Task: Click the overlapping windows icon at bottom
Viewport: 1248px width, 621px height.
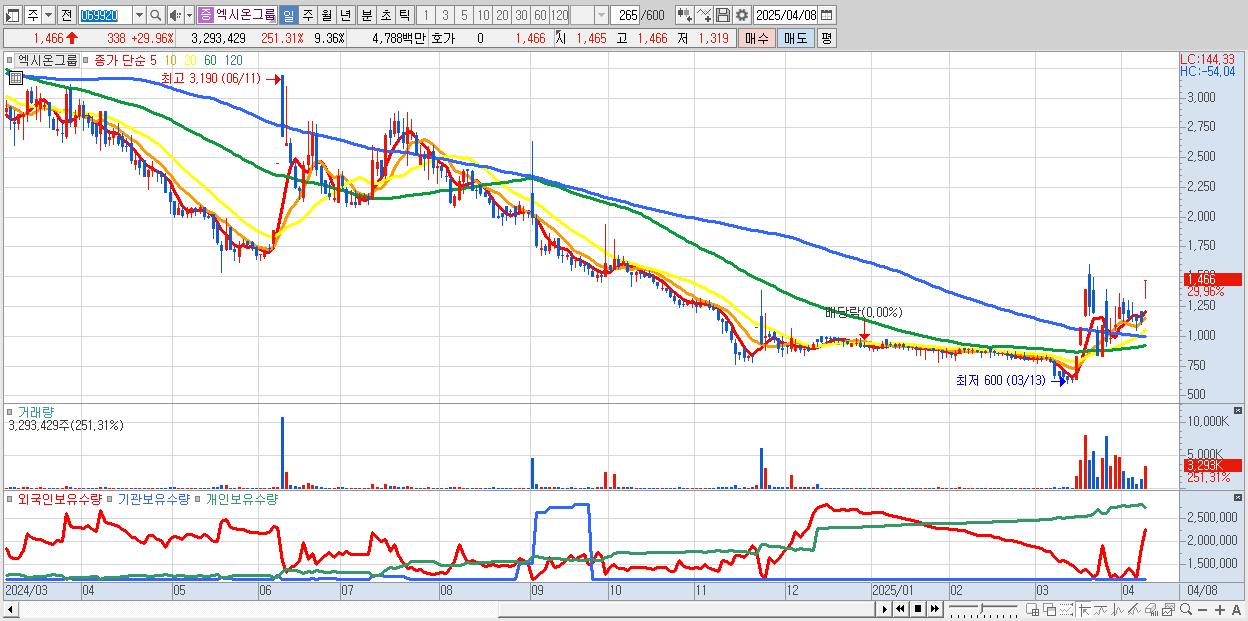Action: (1050, 609)
